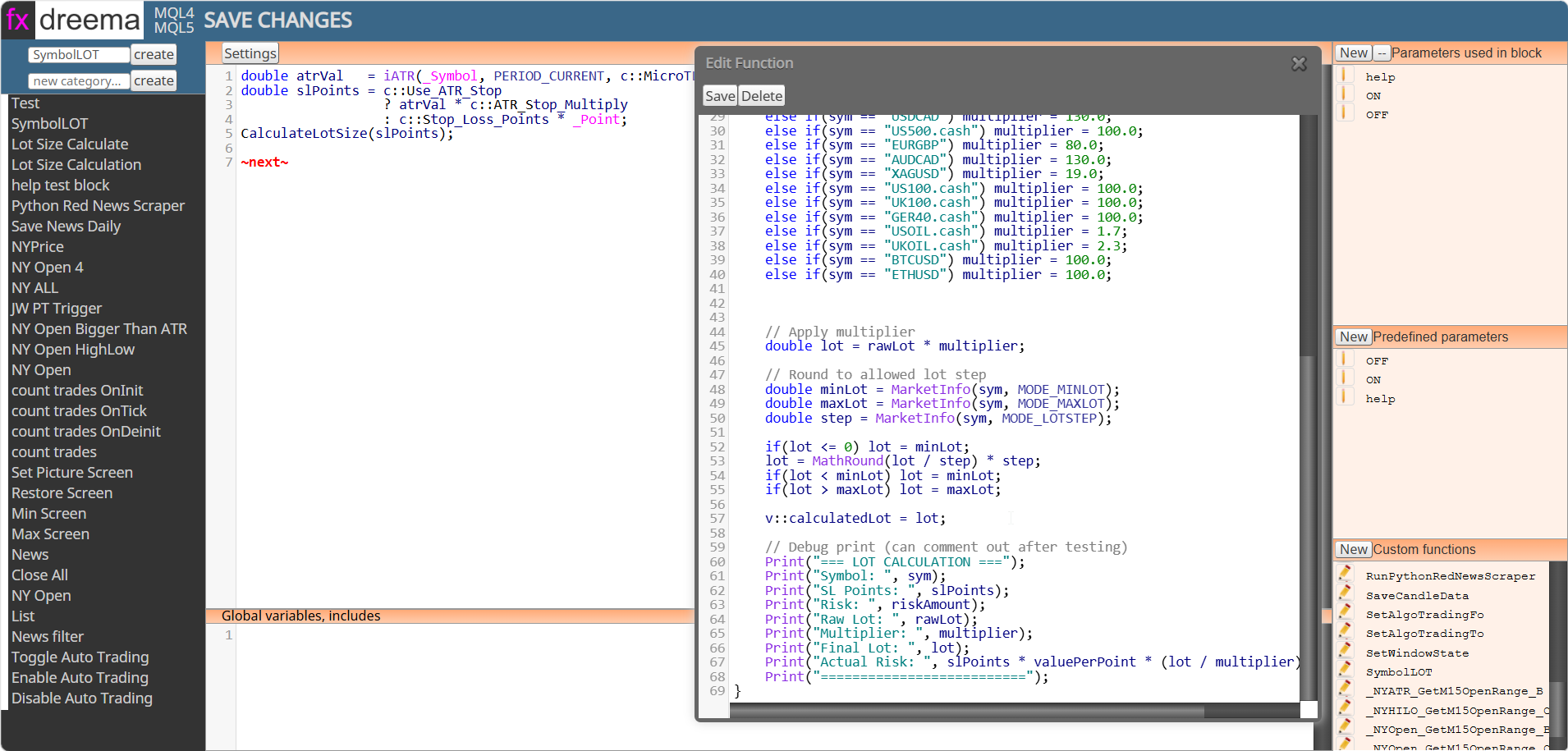Add New parameter used in block
This screenshot has width=1568, height=751.
coord(1354,53)
